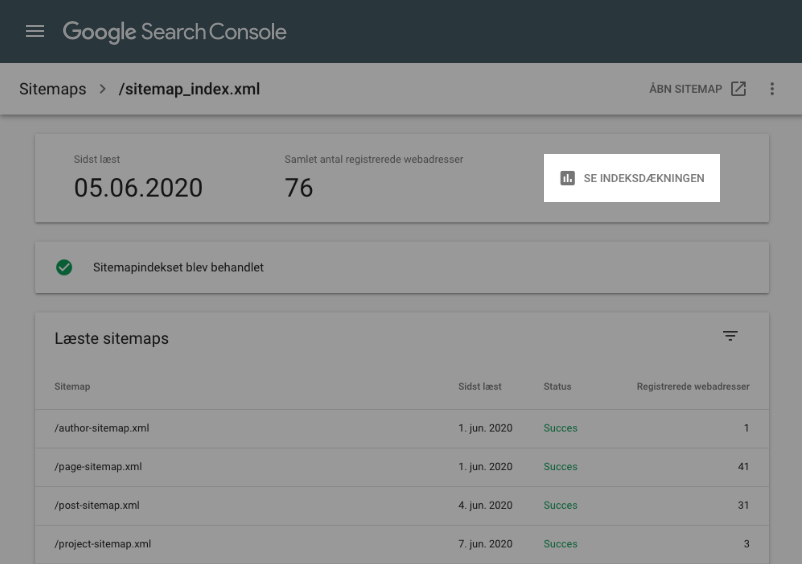Click the 05.06.2020 last read date
802x564 pixels.
point(138,188)
